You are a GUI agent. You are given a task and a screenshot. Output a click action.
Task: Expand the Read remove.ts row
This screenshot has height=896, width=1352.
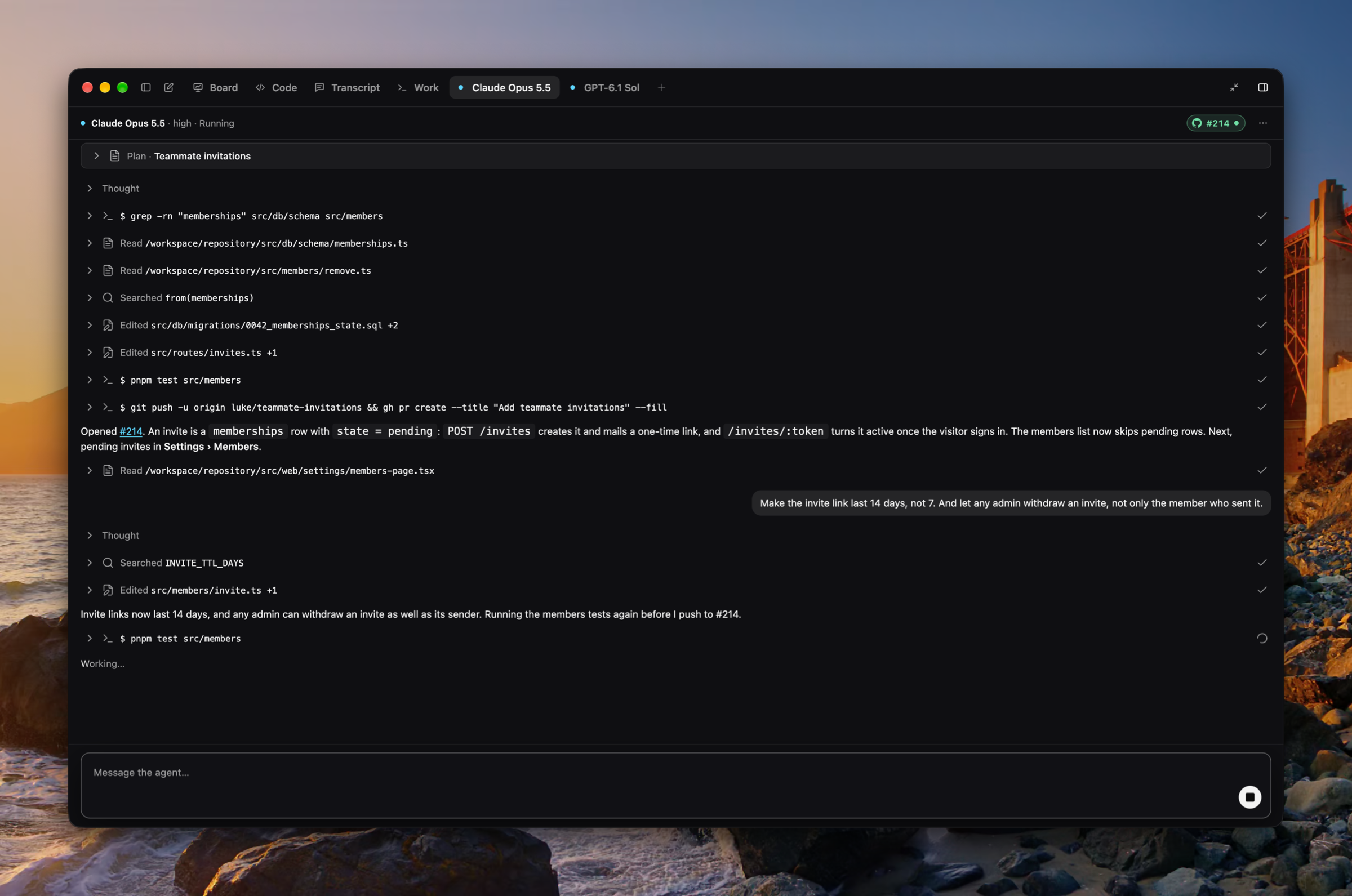(90, 271)
